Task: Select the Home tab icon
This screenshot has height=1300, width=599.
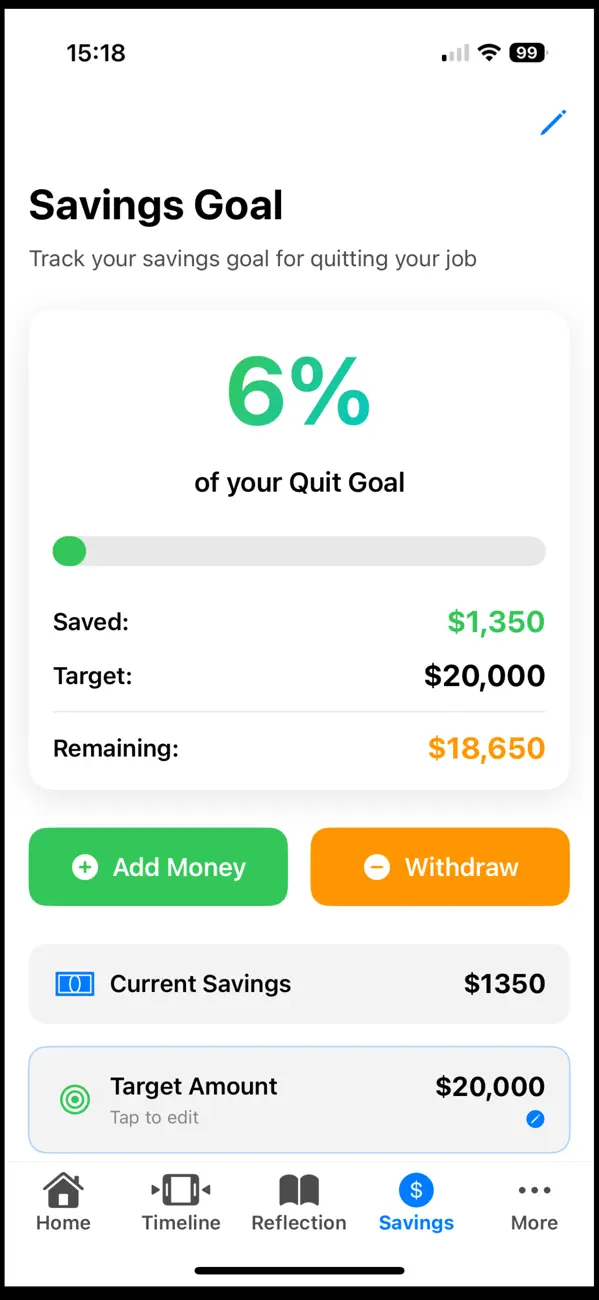Action: point(63,1191)
